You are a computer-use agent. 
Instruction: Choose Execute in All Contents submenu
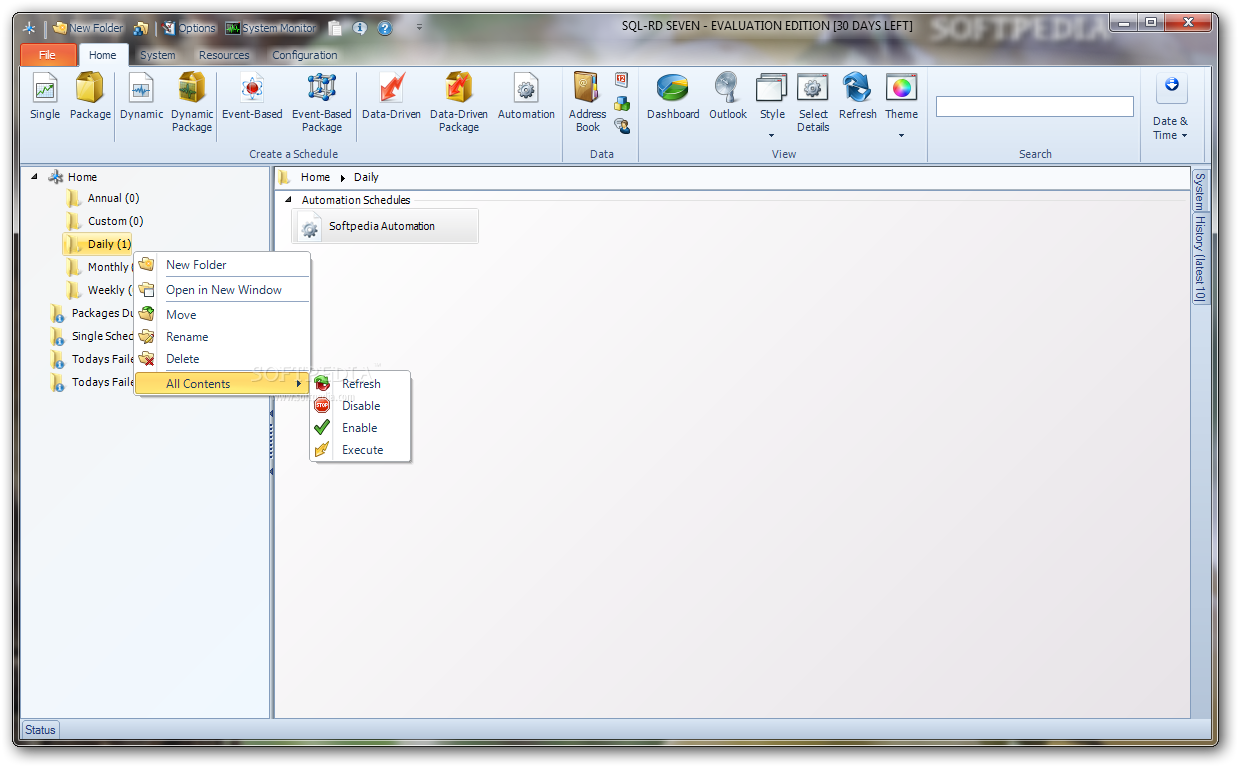click(360, 450)
